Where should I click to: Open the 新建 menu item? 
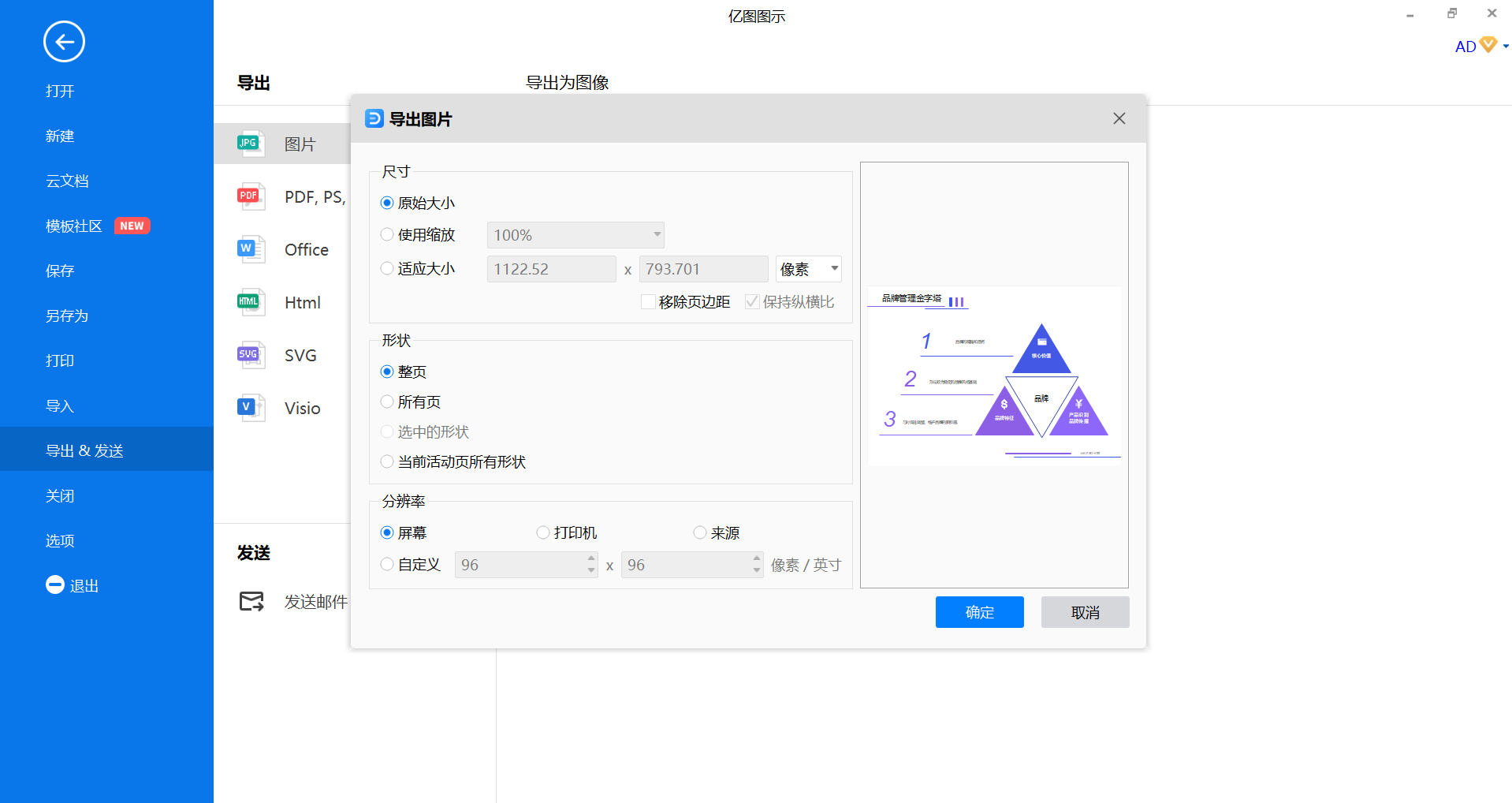pyautogui.click(x=60, y=136)
